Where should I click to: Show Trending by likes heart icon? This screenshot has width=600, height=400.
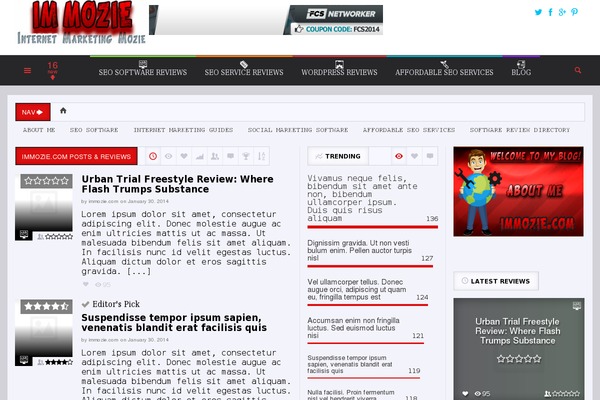(x=414, y=156)
